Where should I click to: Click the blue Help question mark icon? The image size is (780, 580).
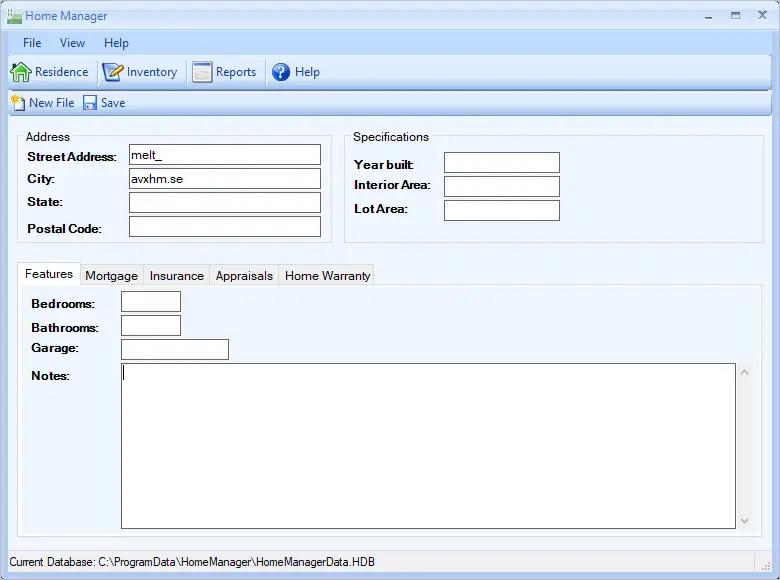click(281, 72)
